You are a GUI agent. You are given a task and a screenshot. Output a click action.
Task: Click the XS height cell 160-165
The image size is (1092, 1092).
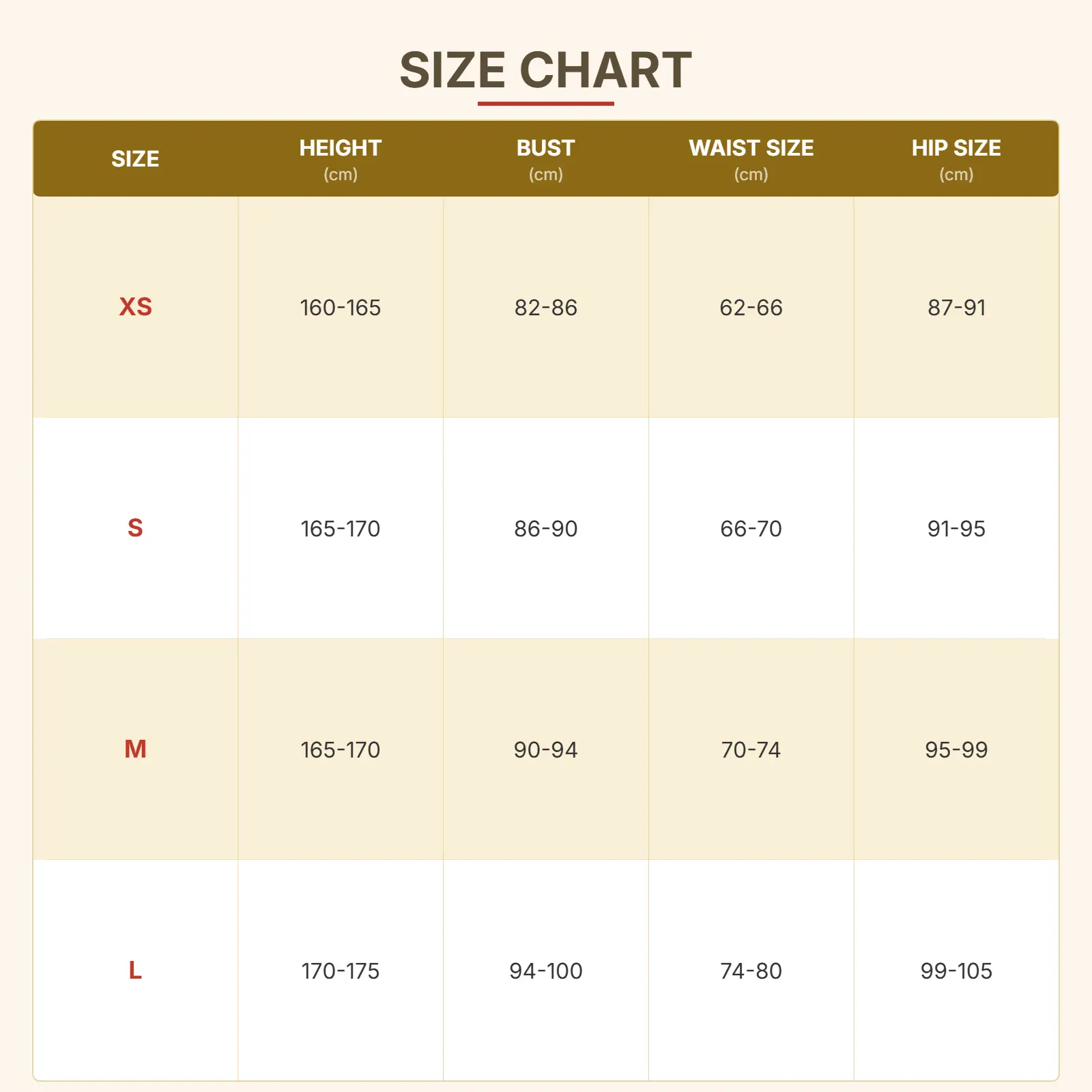pyautogui.click(x=340, y=308)
